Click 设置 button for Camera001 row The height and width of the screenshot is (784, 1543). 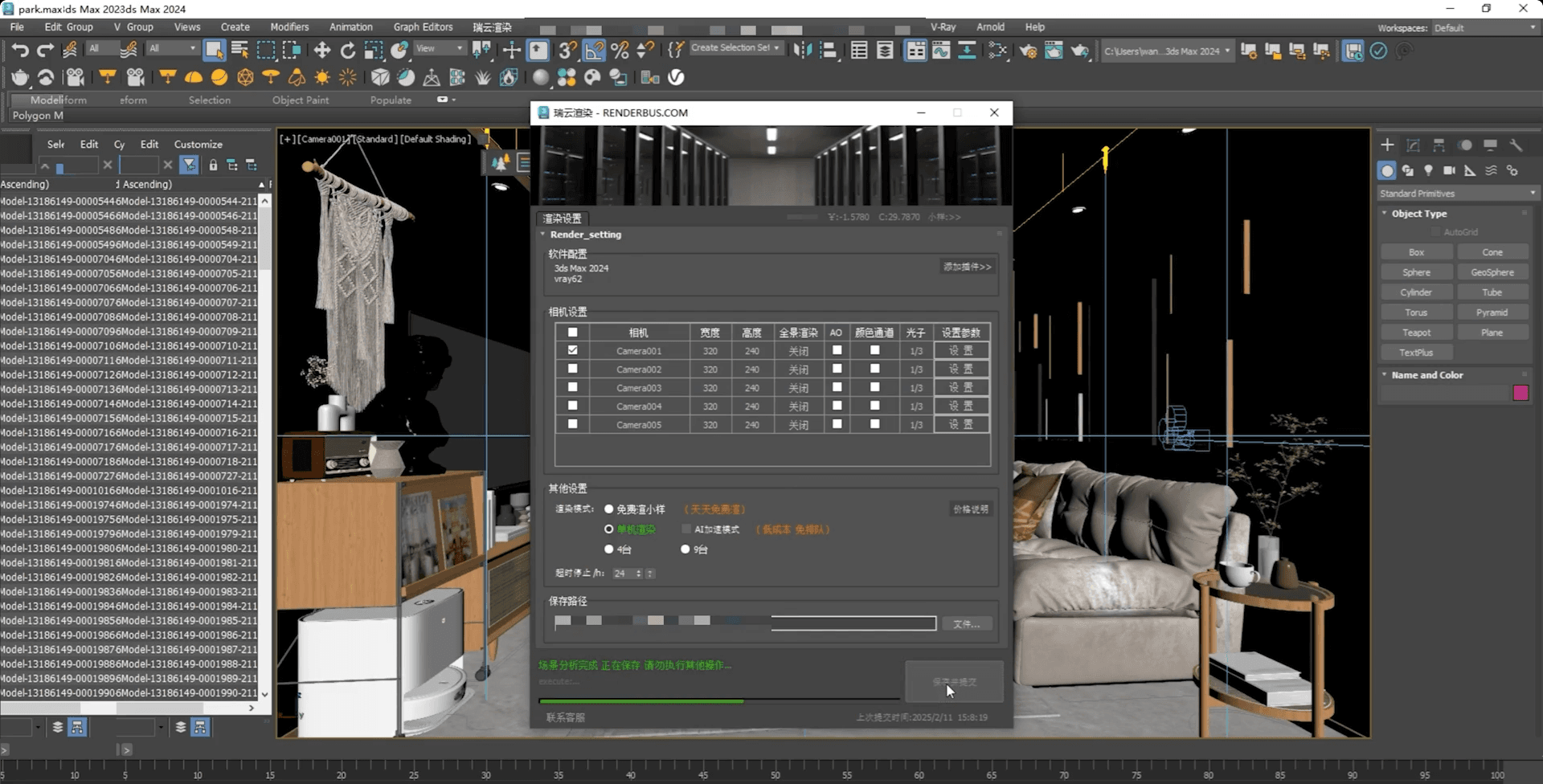[x=961, y=351]
